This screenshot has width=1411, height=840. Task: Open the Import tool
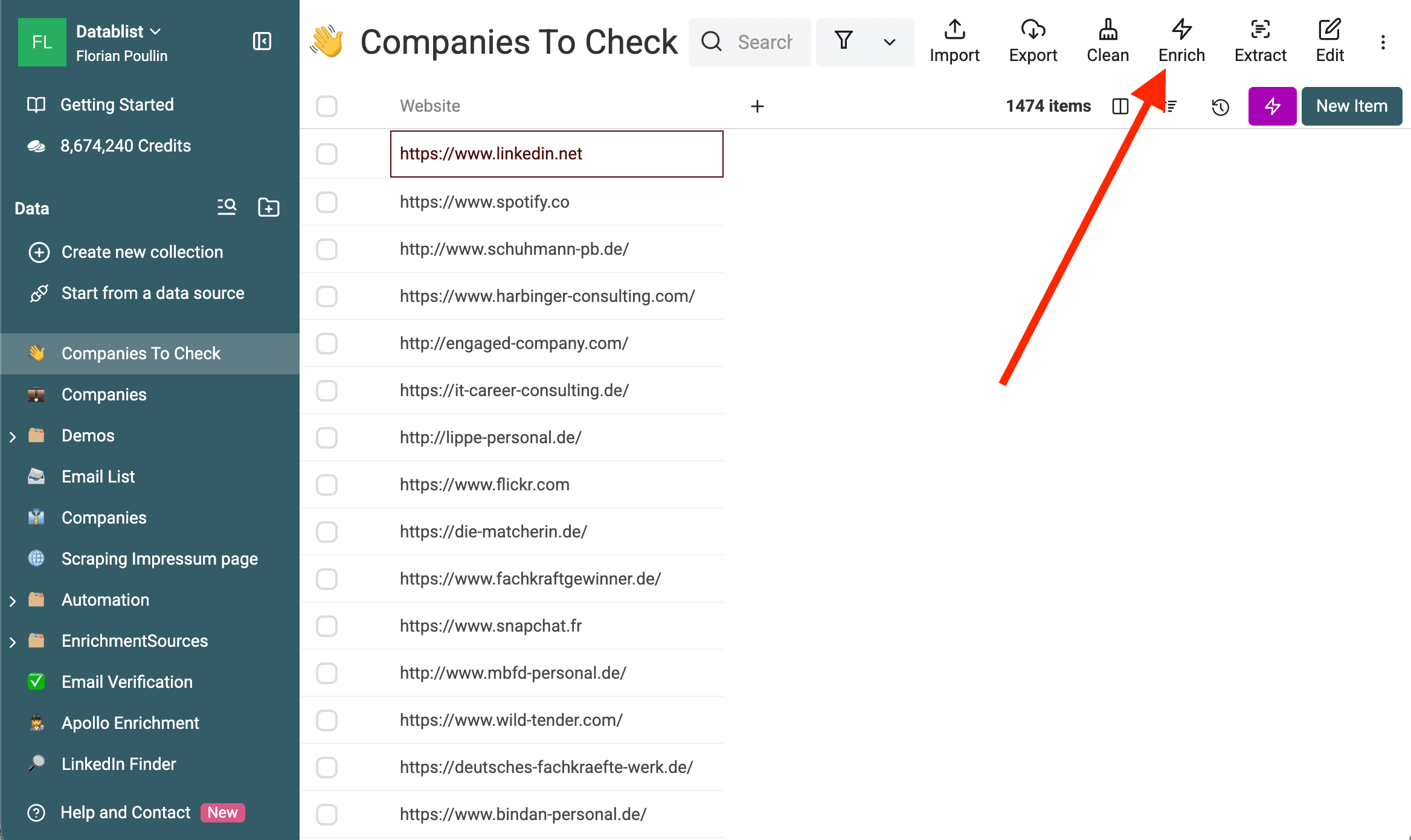pos(954,41)
